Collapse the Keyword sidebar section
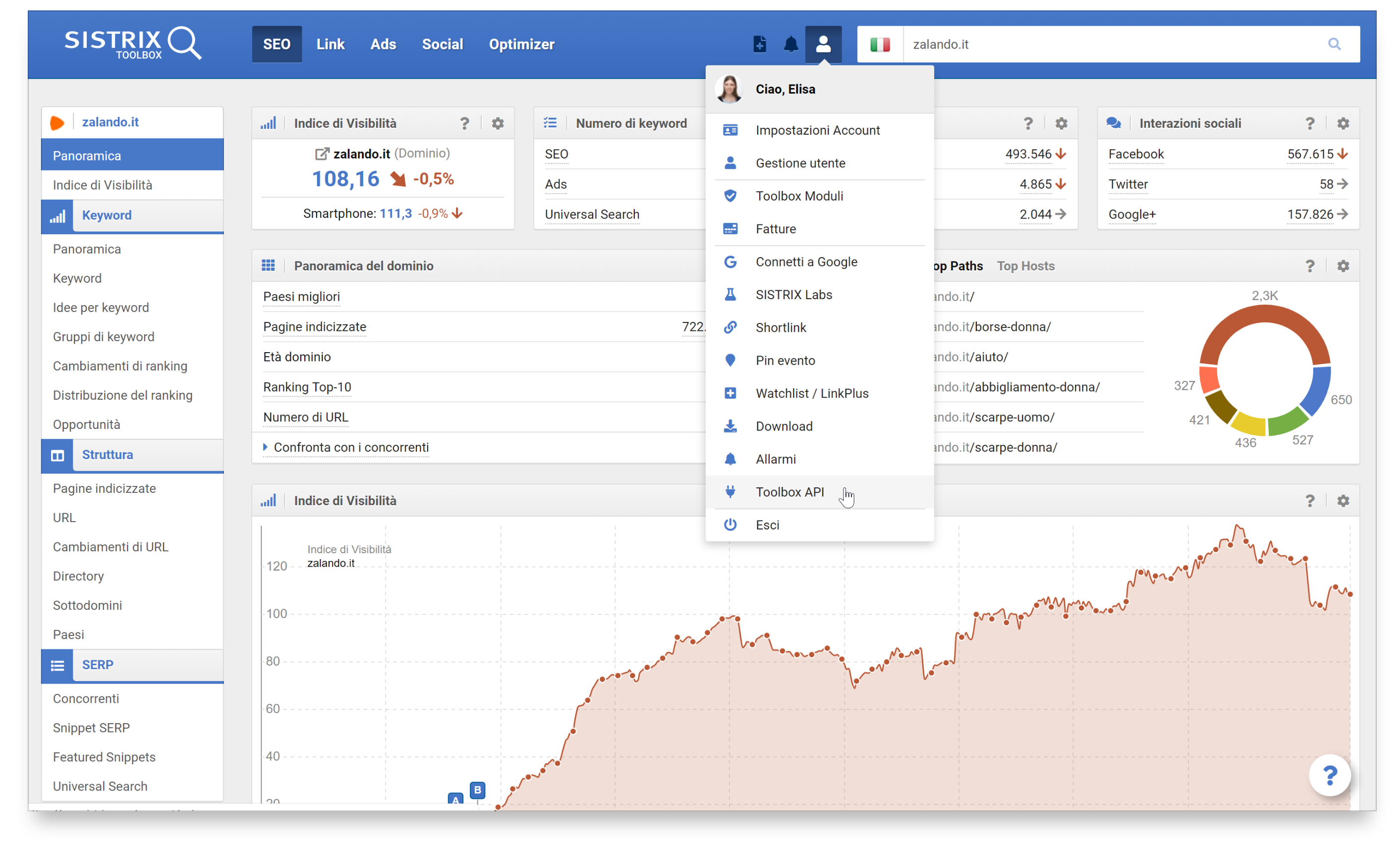 (x=106, y=215)
